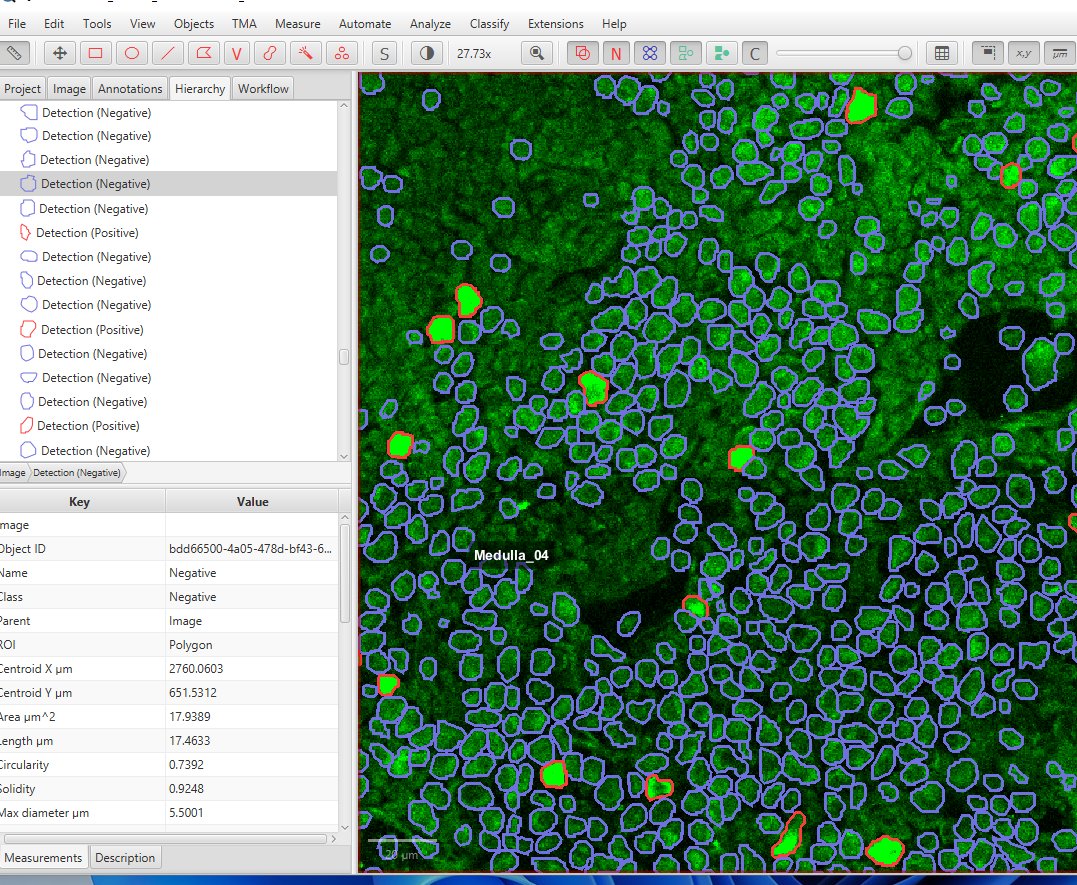Open the channel viewer with the C icon
The height and width of the screenshot is (885, 1077).
(754, 52)
